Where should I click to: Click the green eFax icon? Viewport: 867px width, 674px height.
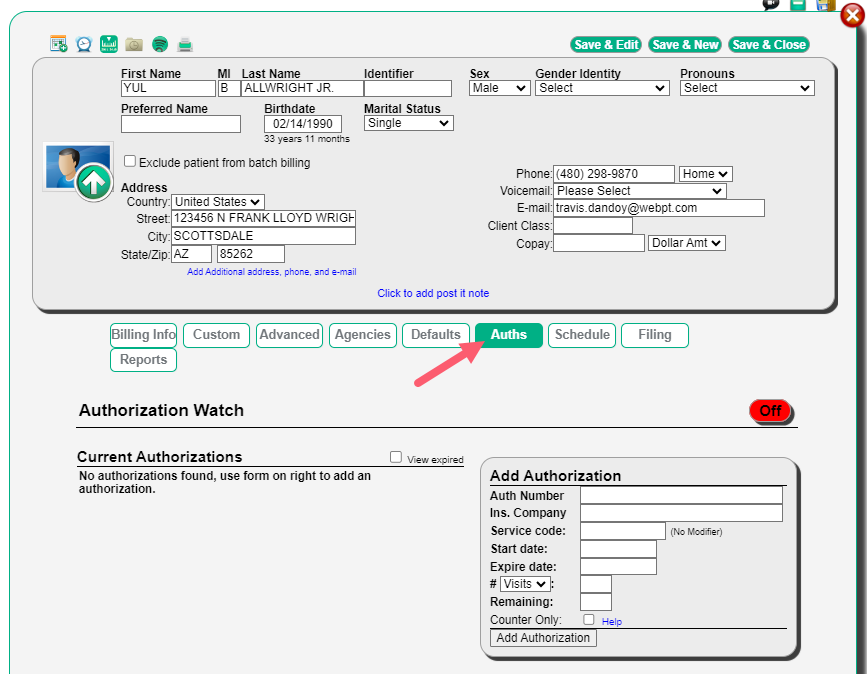(159, 43)
